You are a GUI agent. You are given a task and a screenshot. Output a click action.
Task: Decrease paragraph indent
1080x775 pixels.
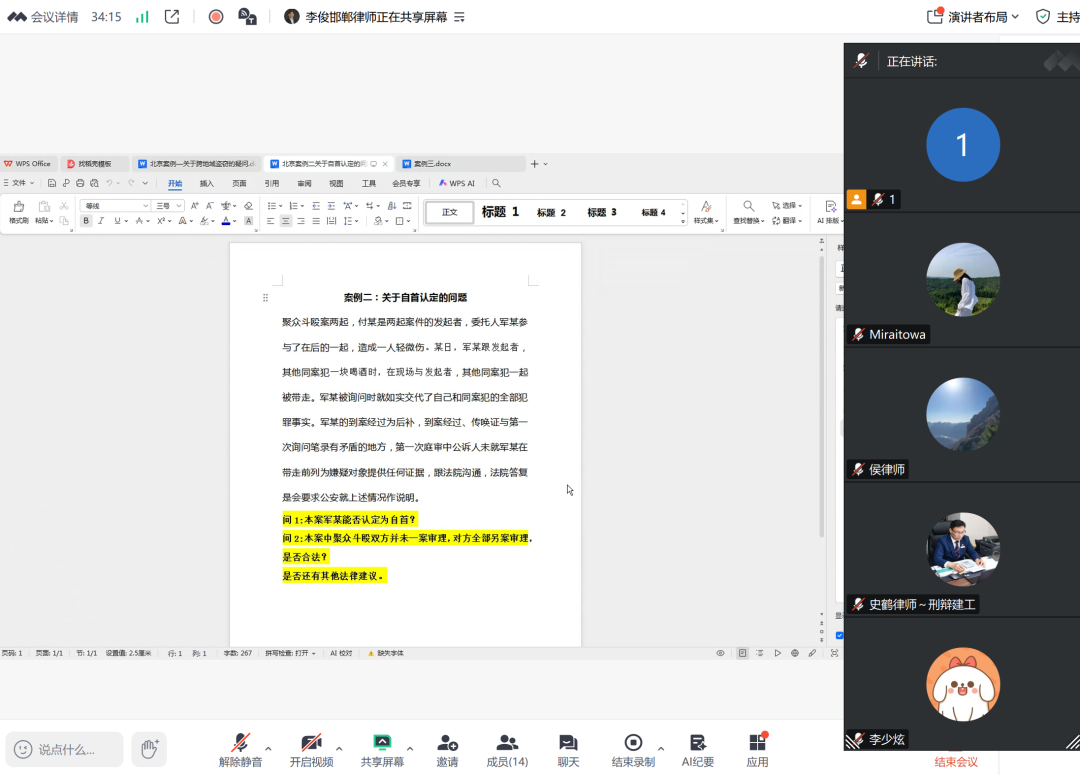(316, 206)
